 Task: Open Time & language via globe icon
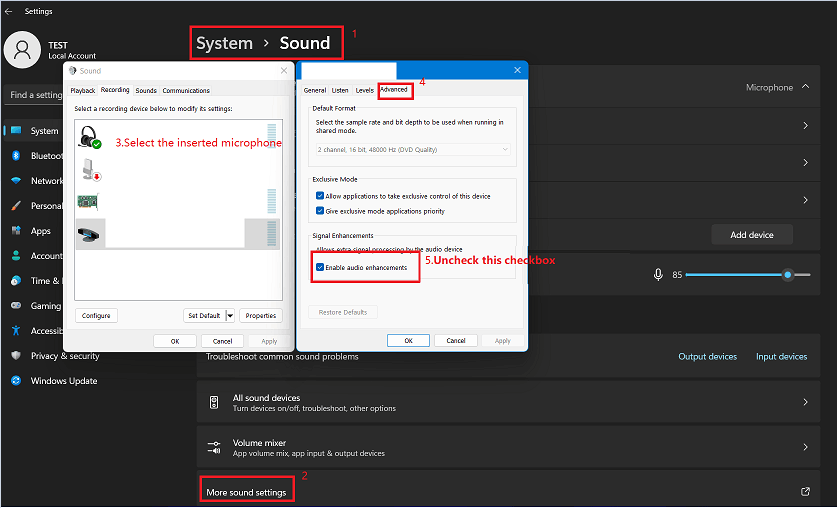[x=16, y=281]
